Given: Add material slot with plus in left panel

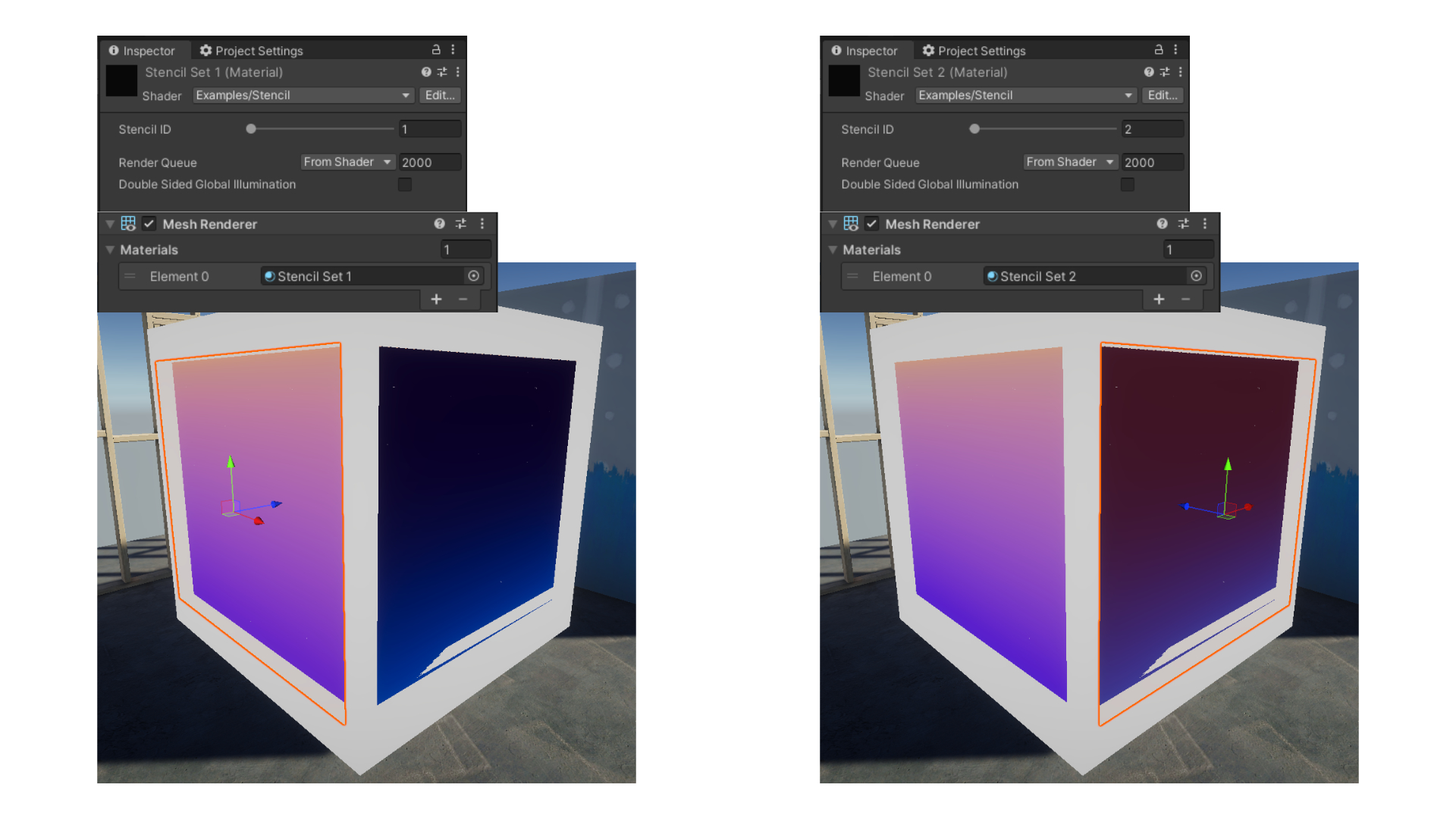Looking at the screenshot, I should (x=436, y=300).
